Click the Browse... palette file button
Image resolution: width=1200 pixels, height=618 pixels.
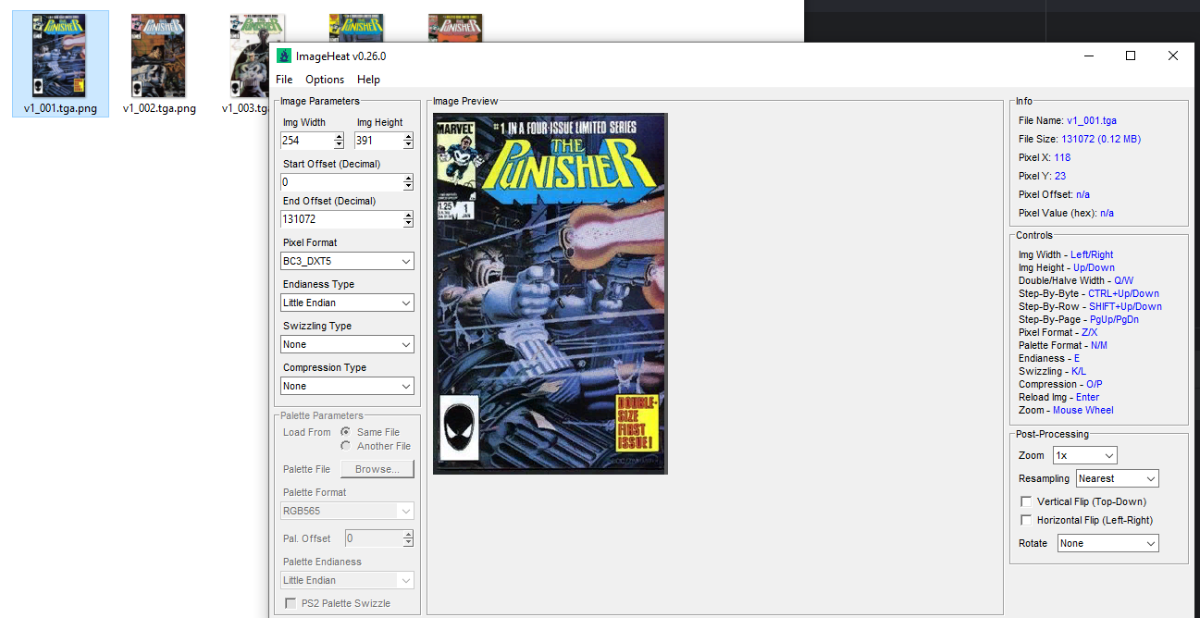pos(377,469)
